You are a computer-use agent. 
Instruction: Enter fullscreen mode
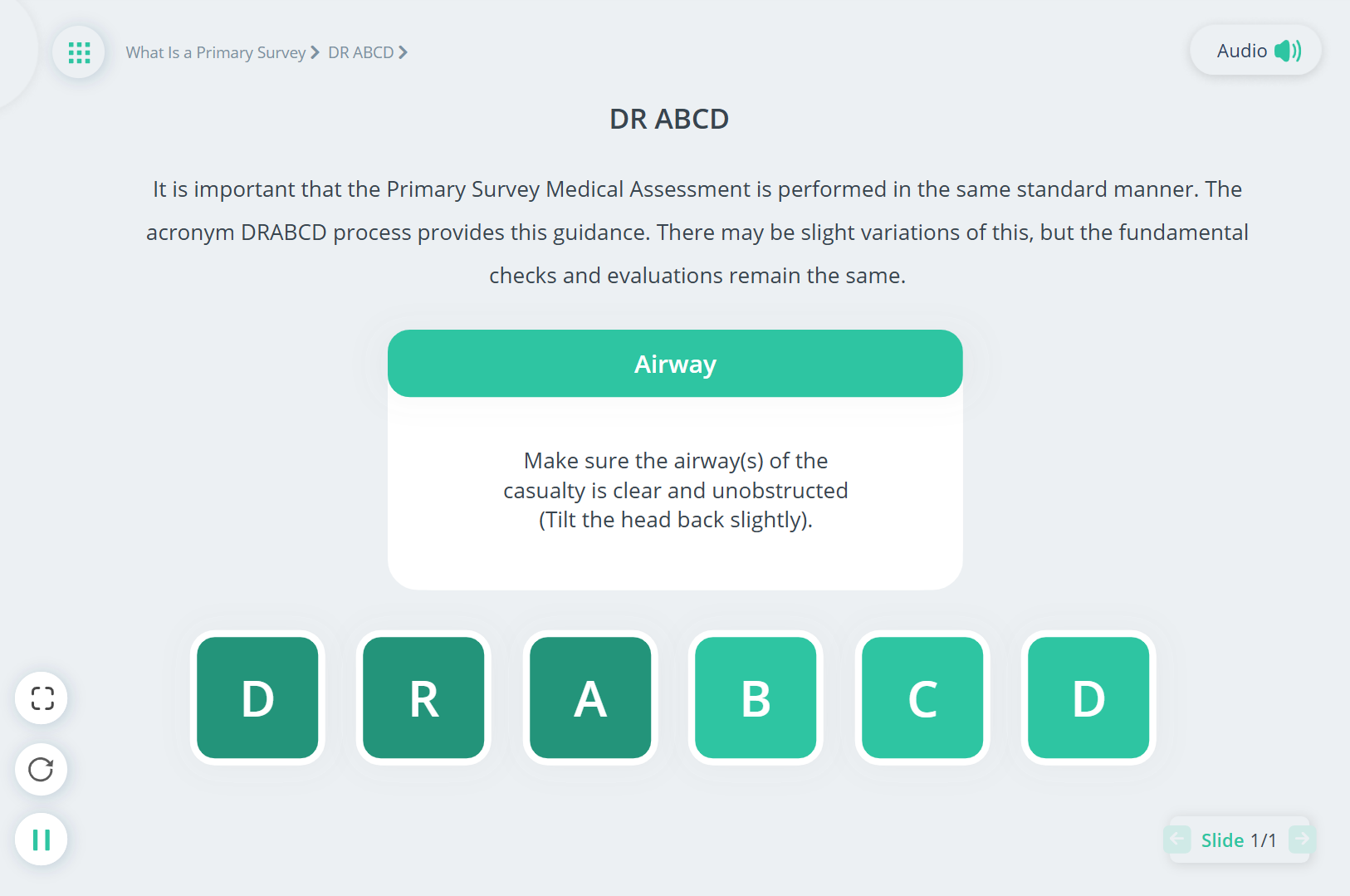pyautogui.click(x=42, y=698)
